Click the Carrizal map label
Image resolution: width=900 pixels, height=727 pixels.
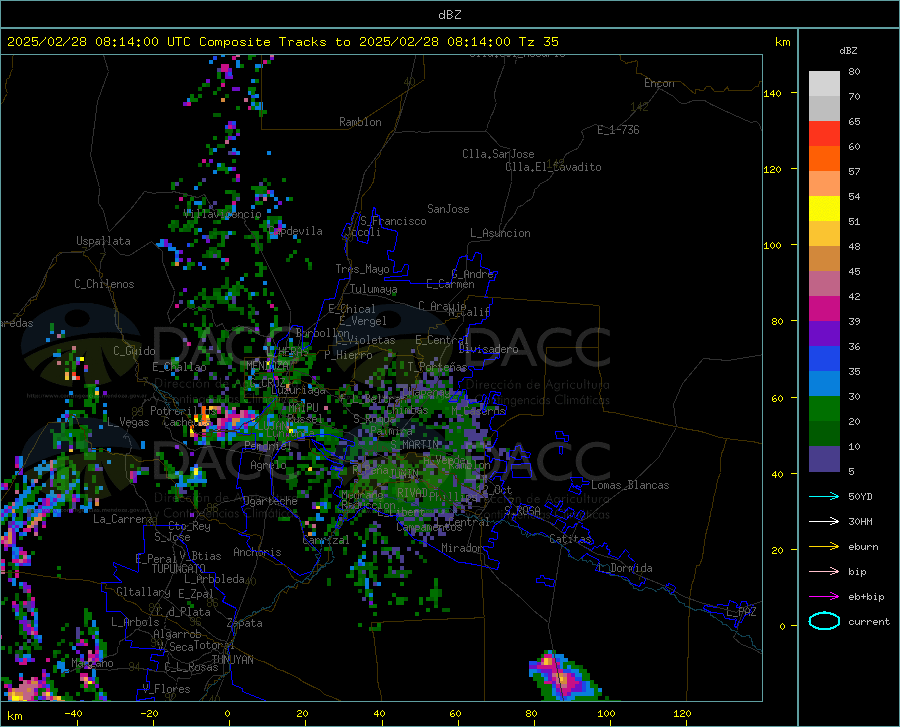[326, 540]
